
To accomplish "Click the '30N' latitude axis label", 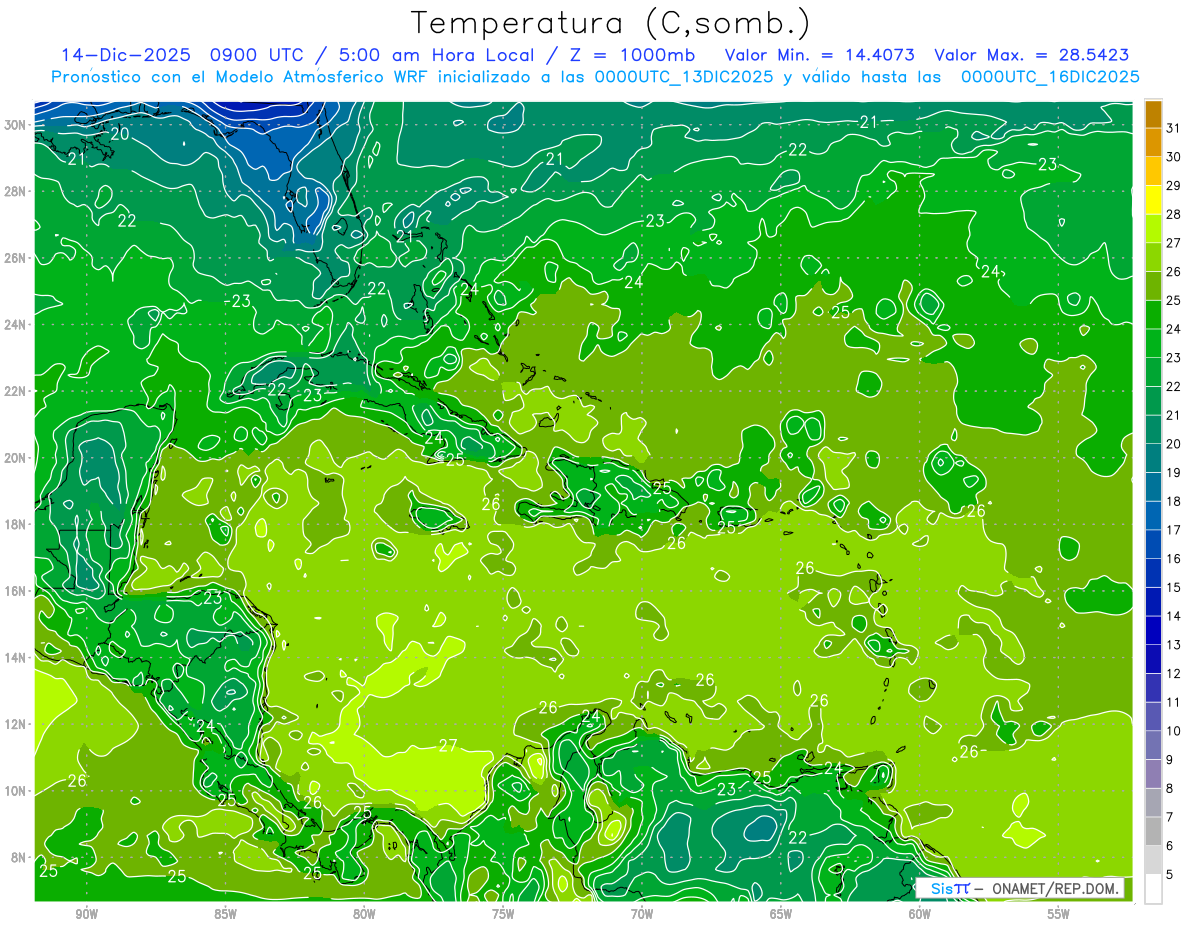I will (x=15, y=124).
